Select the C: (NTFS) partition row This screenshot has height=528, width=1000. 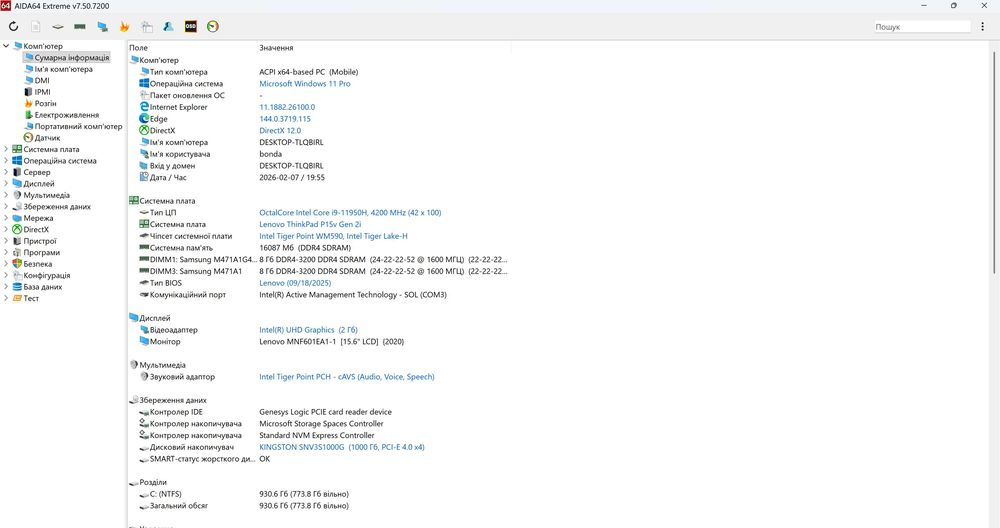[x=319, y=494]
